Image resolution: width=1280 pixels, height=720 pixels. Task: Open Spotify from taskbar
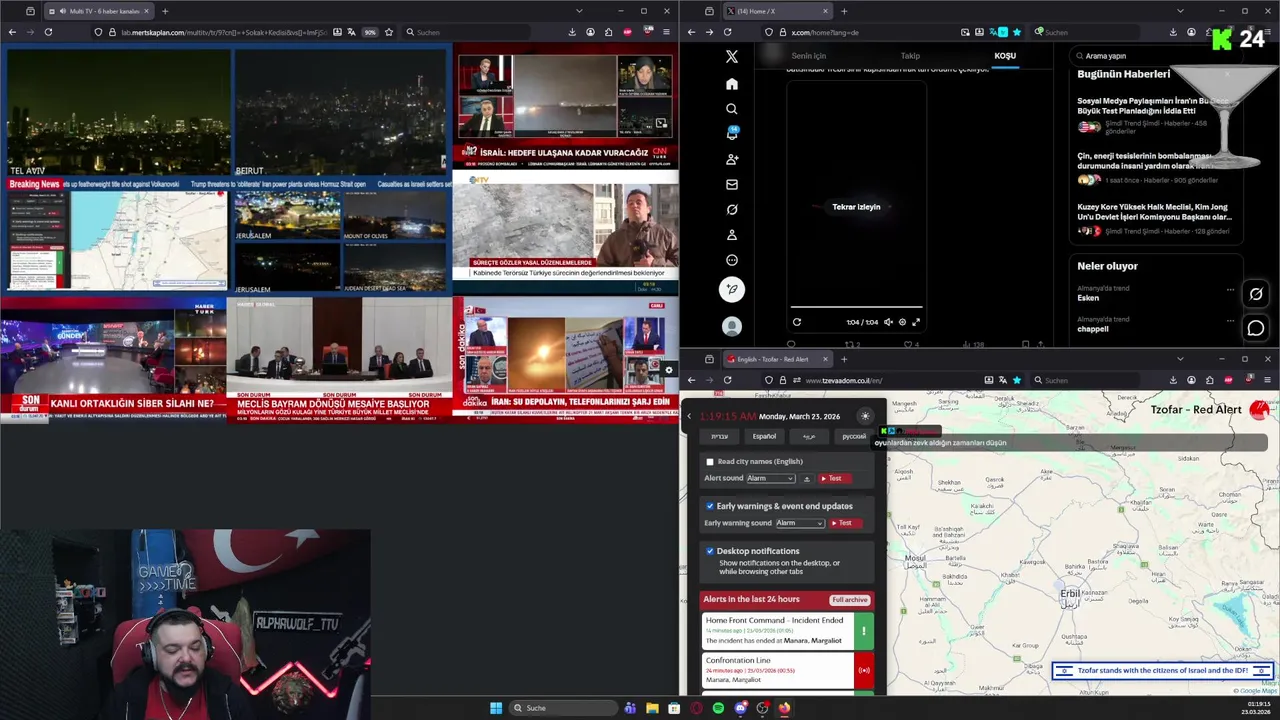[x=718, y=708]
